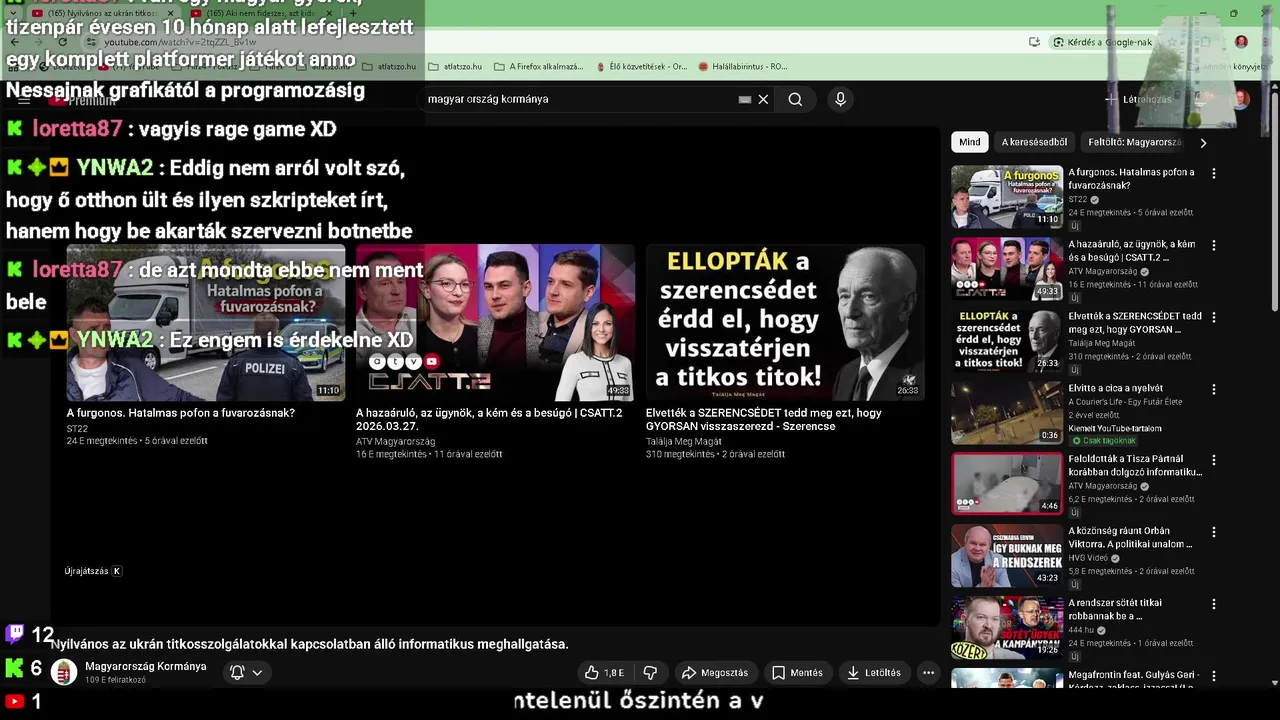Play end-screen CSATT.2 49:33 video thumbnail

click(x=495, y=322)
